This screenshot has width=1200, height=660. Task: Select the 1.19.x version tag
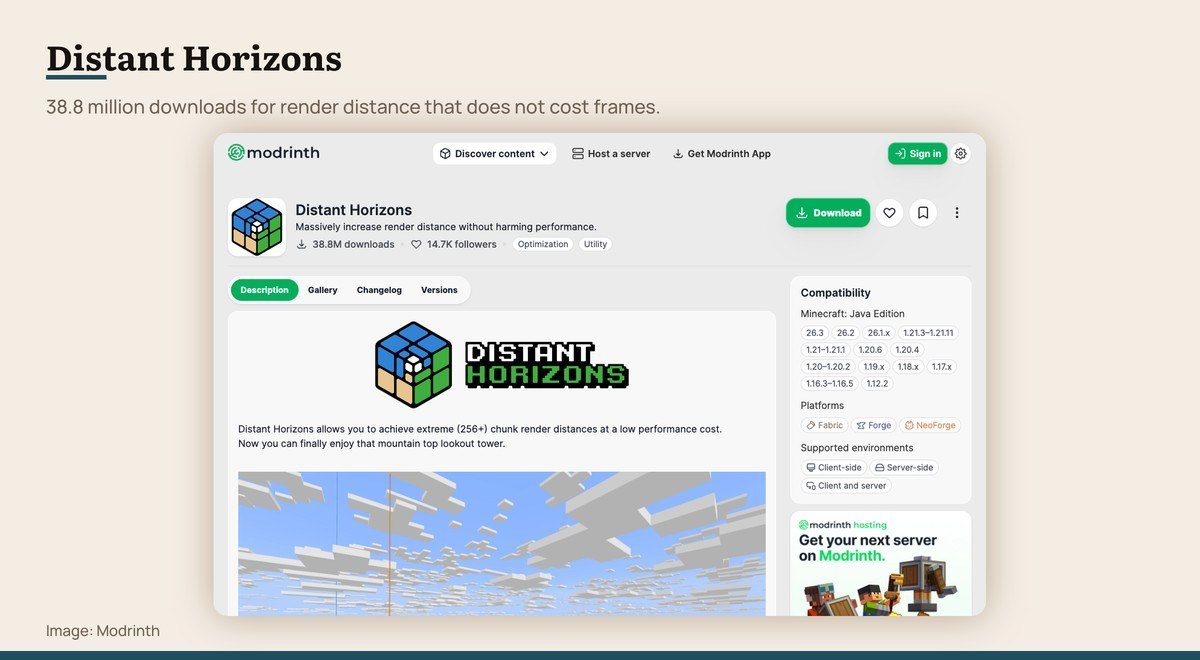coord(874,367)
